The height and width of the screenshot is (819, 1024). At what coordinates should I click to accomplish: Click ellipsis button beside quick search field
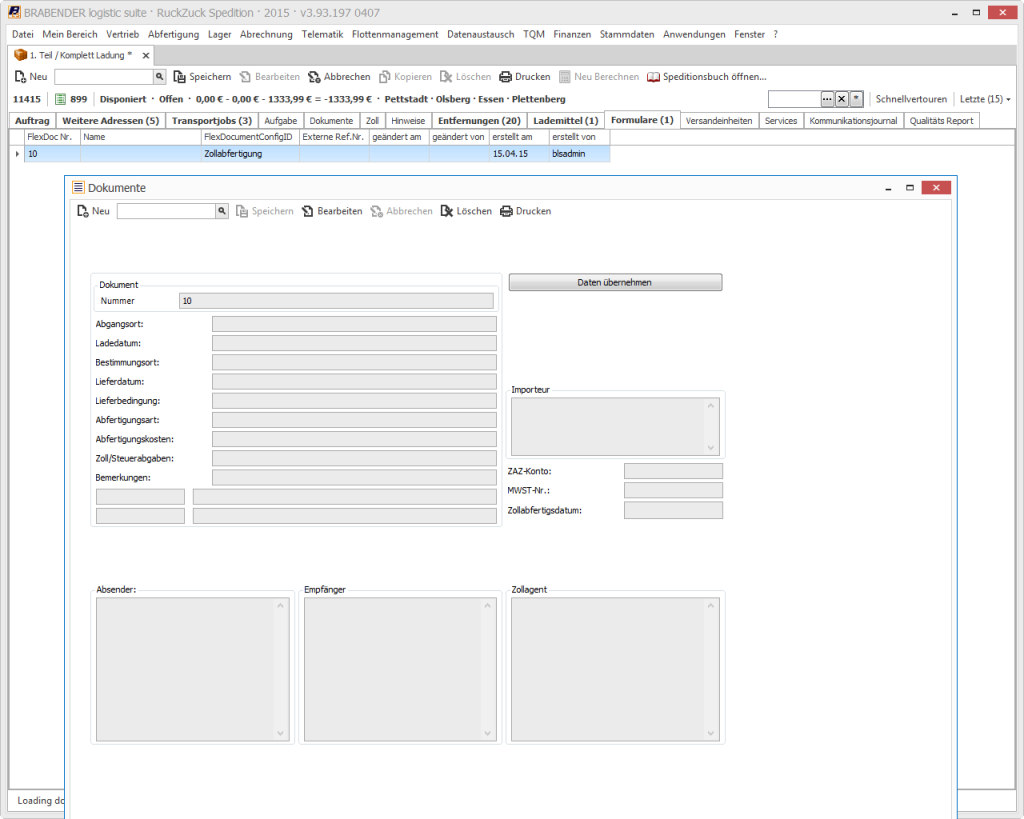point(827,99)
